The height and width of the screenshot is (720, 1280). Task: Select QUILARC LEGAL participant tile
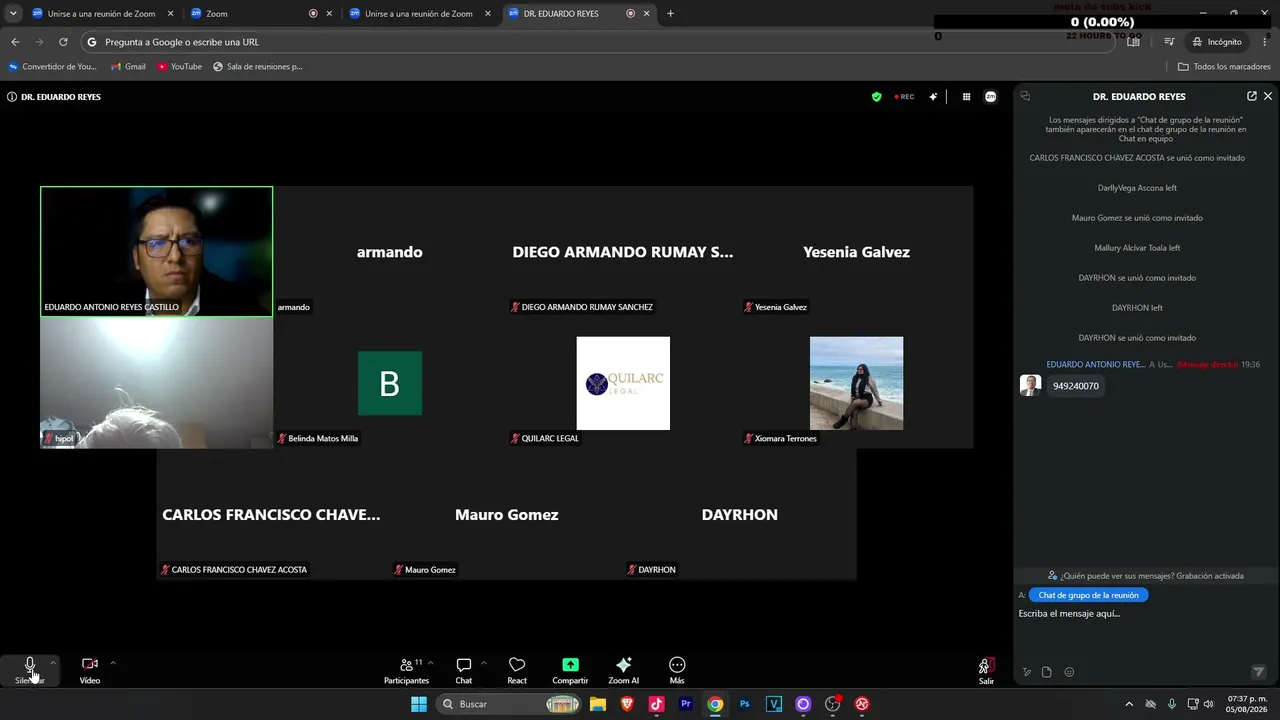coord(623,383)
